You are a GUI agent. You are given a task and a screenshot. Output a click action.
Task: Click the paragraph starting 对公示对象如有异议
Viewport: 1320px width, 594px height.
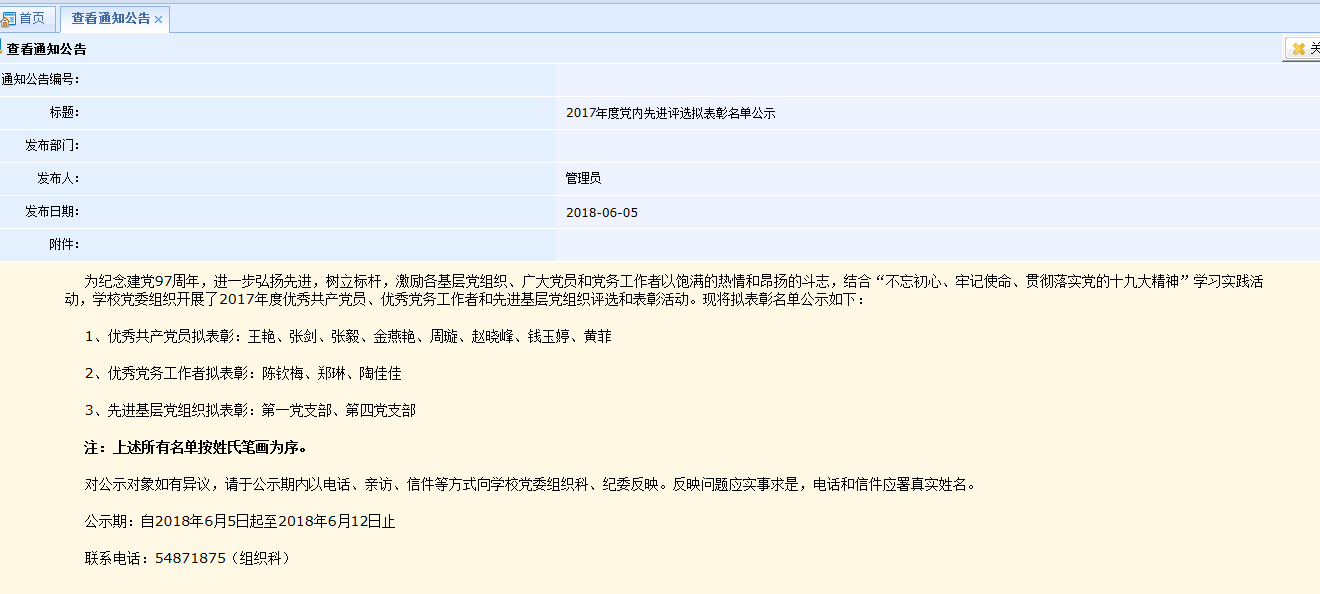click(529, 484)
